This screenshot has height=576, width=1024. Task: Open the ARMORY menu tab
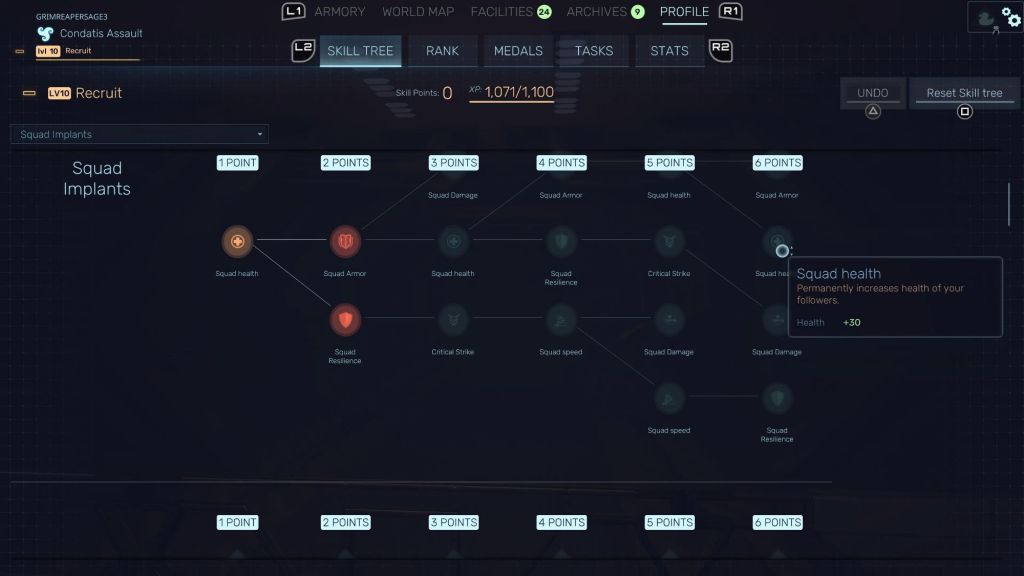(339, 12)
